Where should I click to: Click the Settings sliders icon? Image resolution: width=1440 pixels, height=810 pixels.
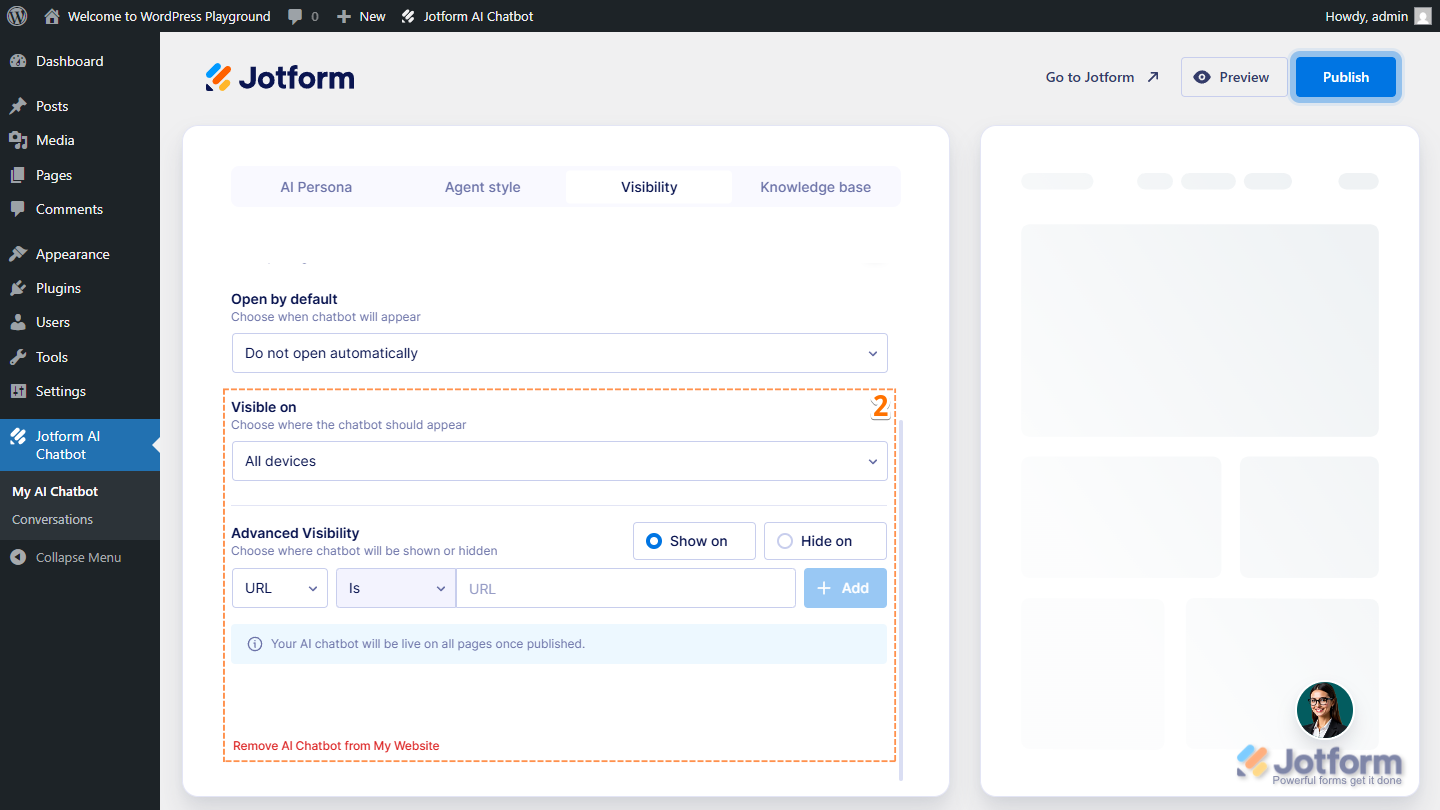(18, 391)
